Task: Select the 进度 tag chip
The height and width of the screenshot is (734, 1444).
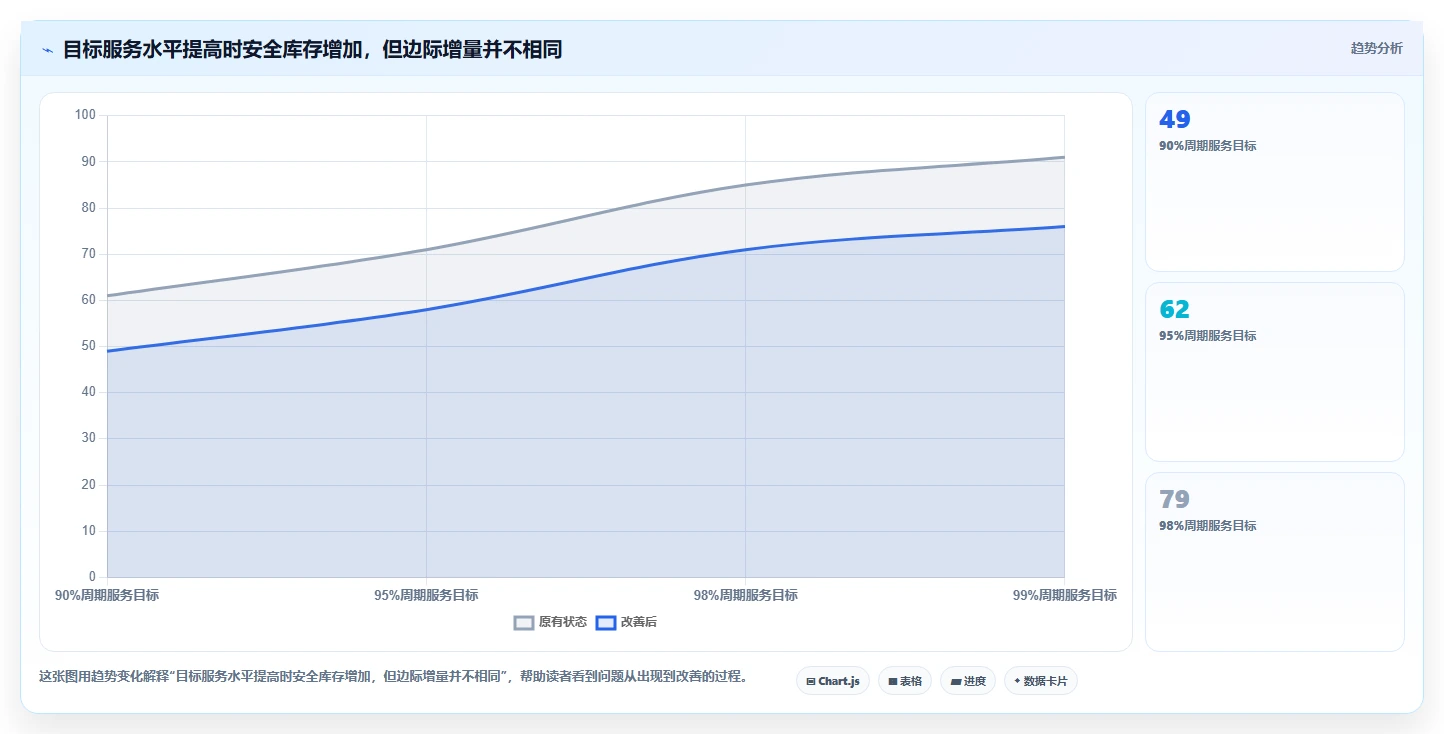Action: pos(968,681)
